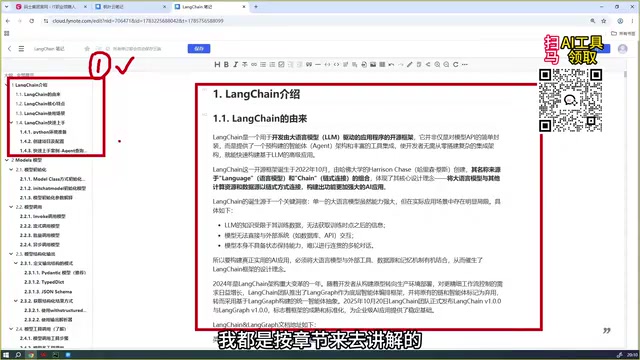
Task: Open the Windows Start menu
Action: (x=6, y=355)
